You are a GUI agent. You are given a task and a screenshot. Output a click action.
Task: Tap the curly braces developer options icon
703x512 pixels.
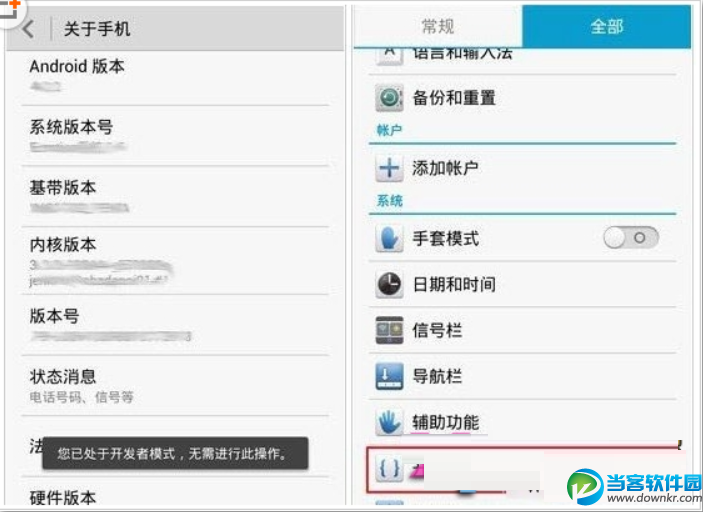(x=389, y=469)
